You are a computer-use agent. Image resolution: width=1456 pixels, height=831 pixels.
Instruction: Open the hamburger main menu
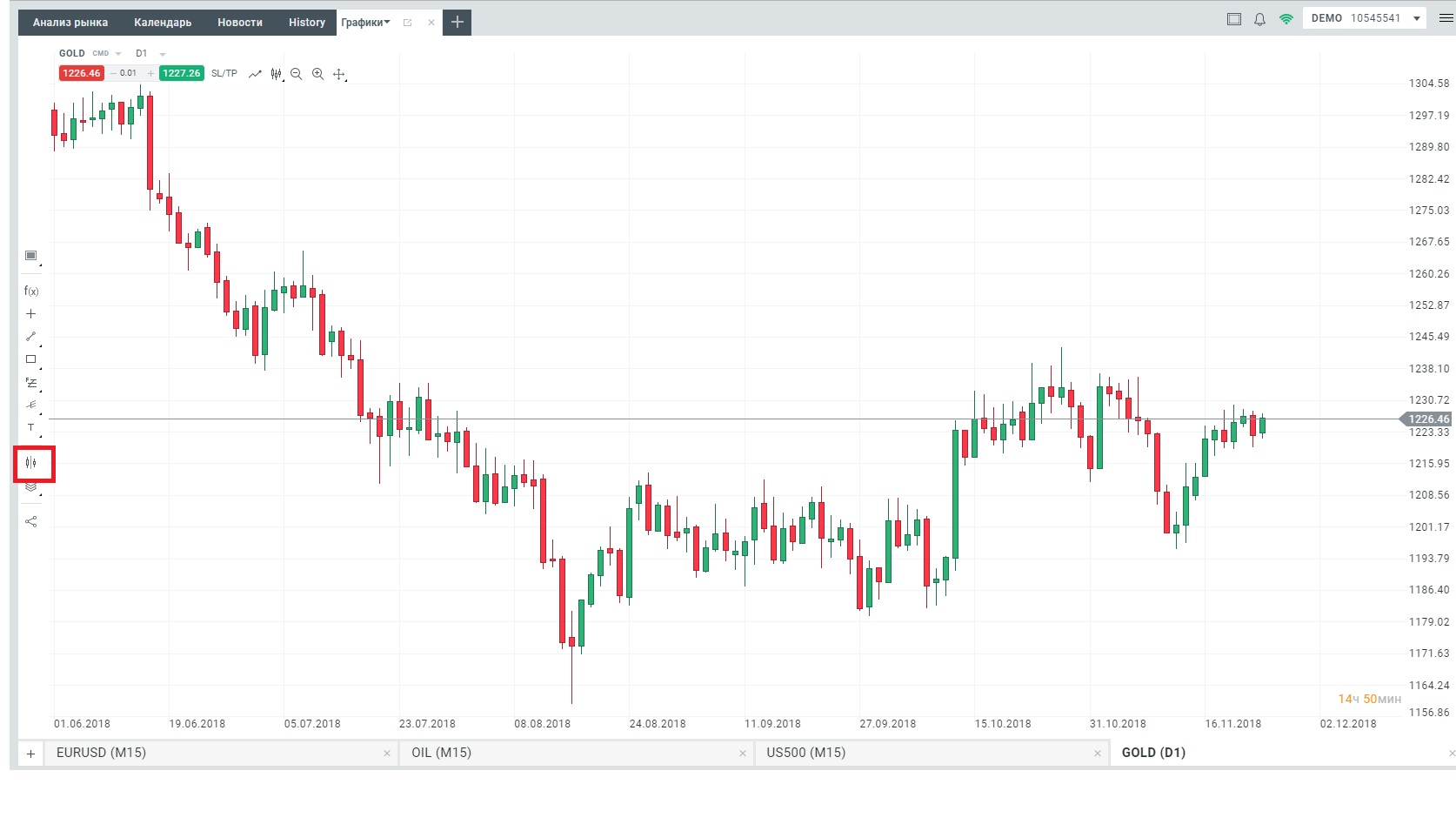(x=1446, y=18)
